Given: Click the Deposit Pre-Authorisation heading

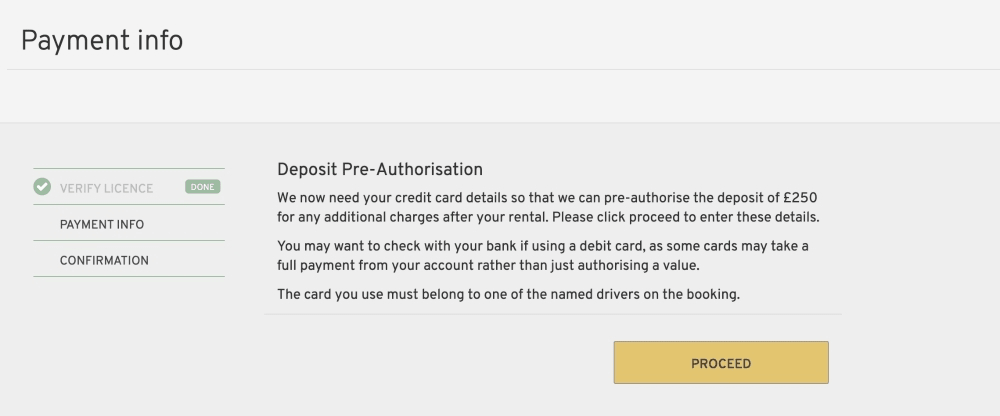Looking at the screenshot, I should click(380, 169).
